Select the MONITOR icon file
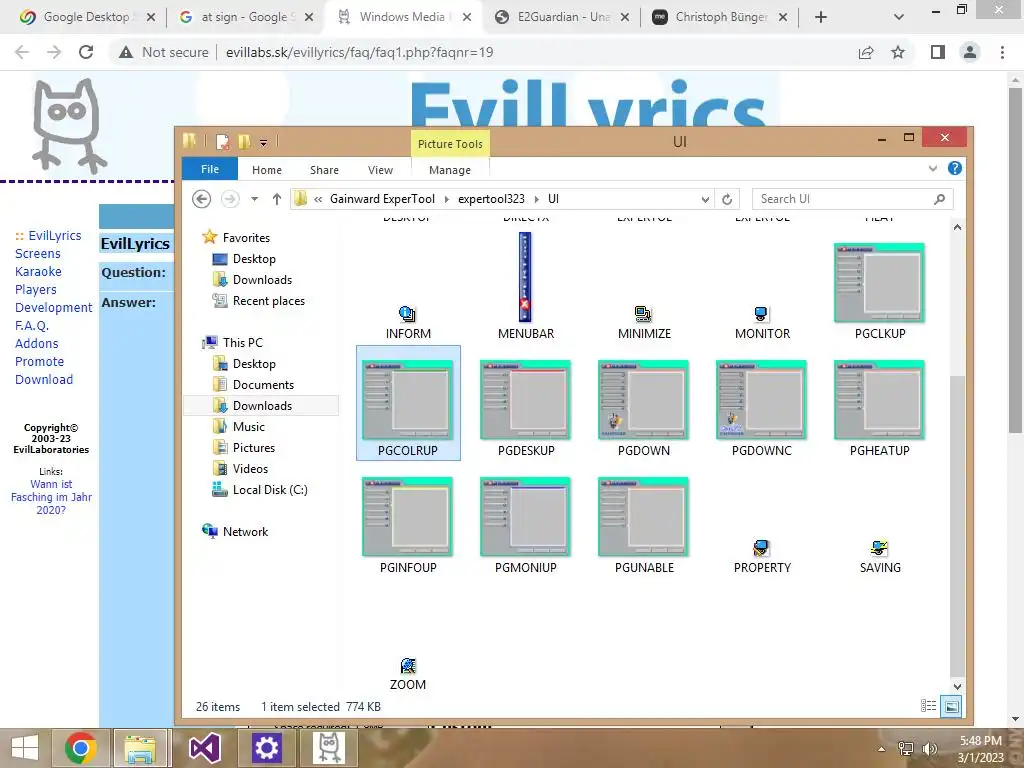This screenshot has height=768, width=1024. (761, 315)
